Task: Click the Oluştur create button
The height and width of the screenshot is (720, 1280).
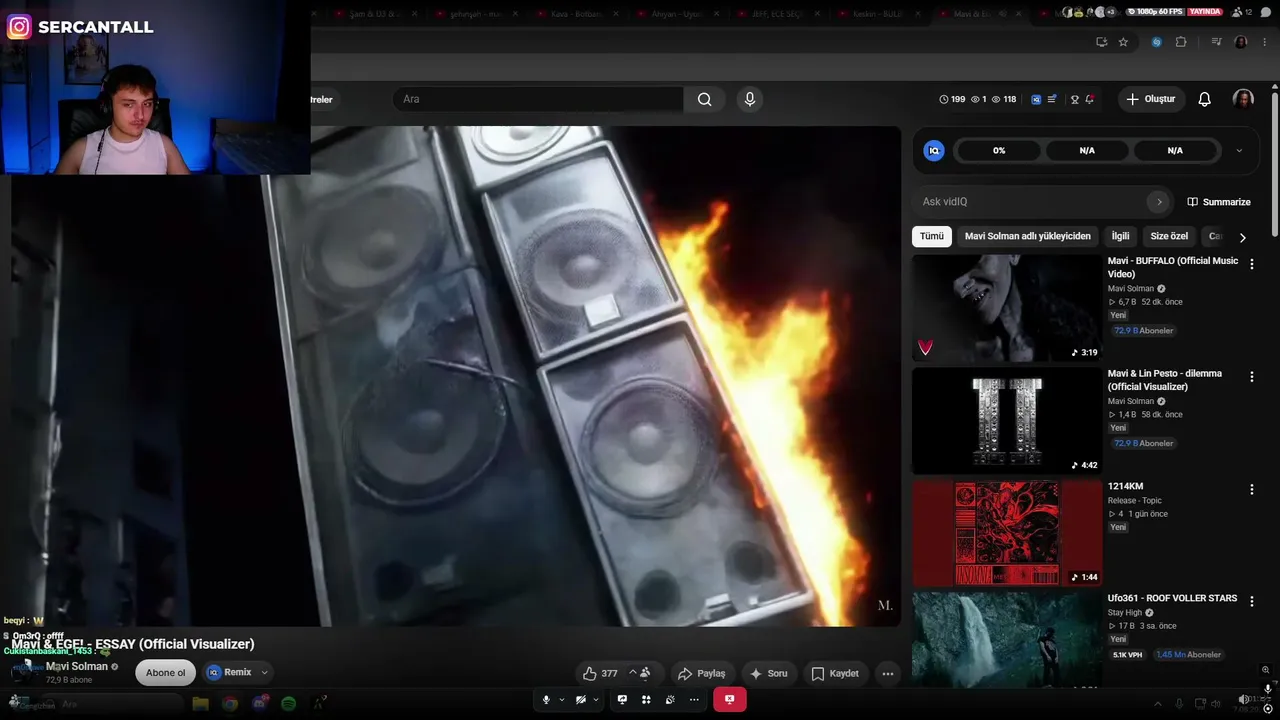Action: [x=1151, y=99]
